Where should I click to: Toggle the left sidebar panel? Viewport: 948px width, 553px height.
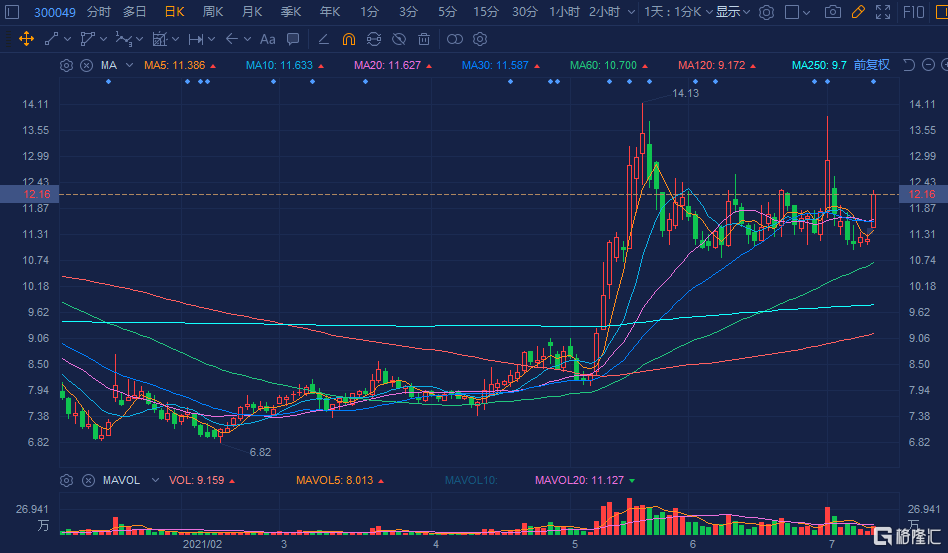13,12
